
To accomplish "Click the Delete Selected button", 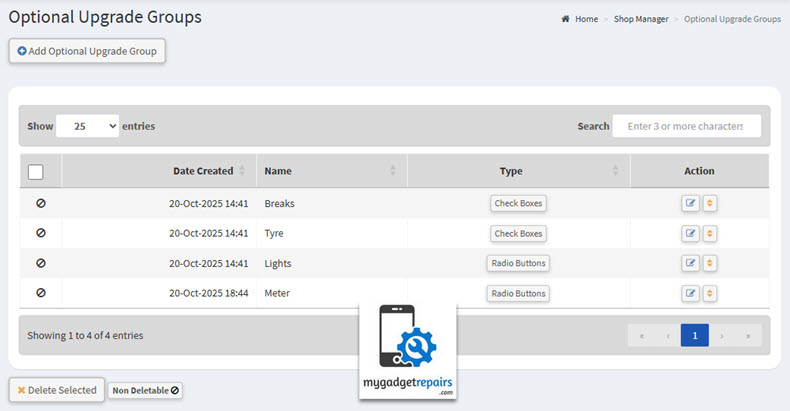I will pos(57,390).
